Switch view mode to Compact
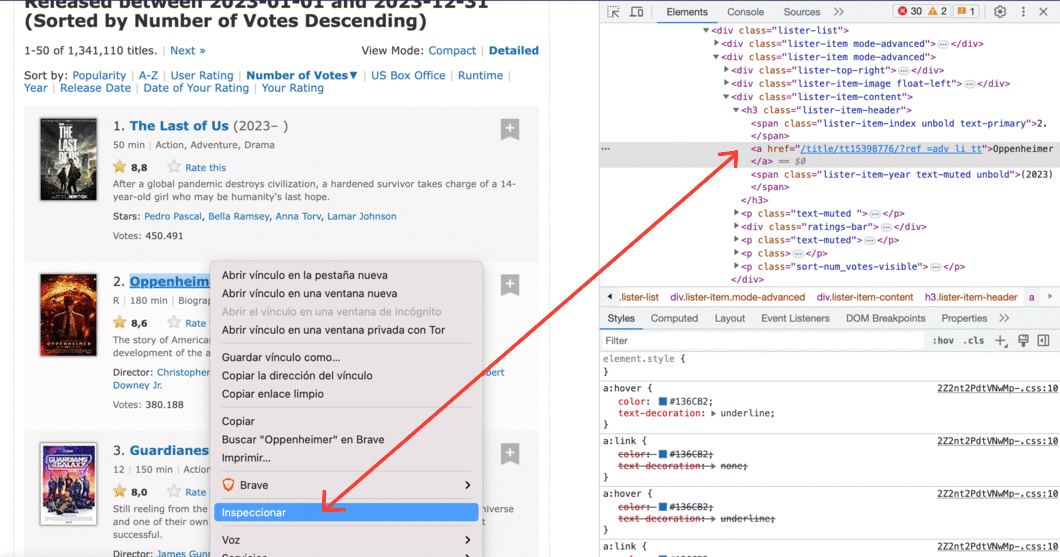The height and width of the screenshot is (557, 1060). click(452, 51)
